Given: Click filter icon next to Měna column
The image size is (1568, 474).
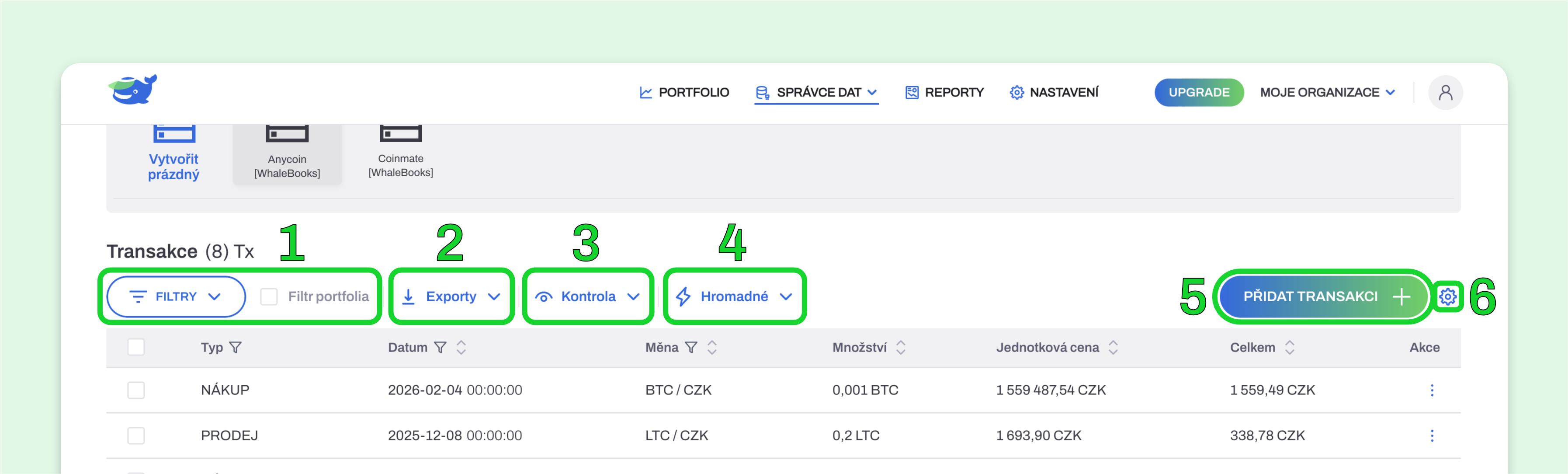Looking at the screenshot, I should [691, 347].
